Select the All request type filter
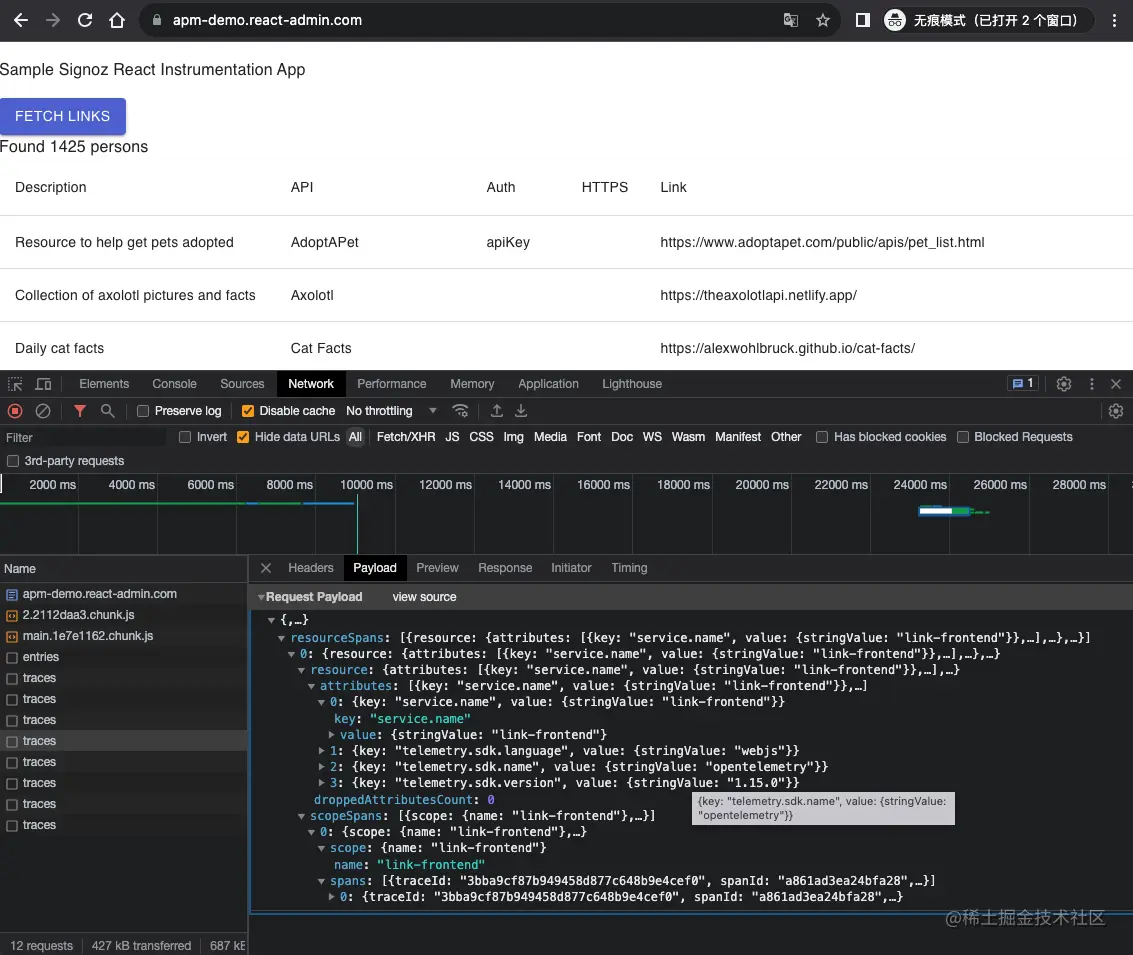Image resolution: width=1133 pixels, height=955 pixels. 356,437
